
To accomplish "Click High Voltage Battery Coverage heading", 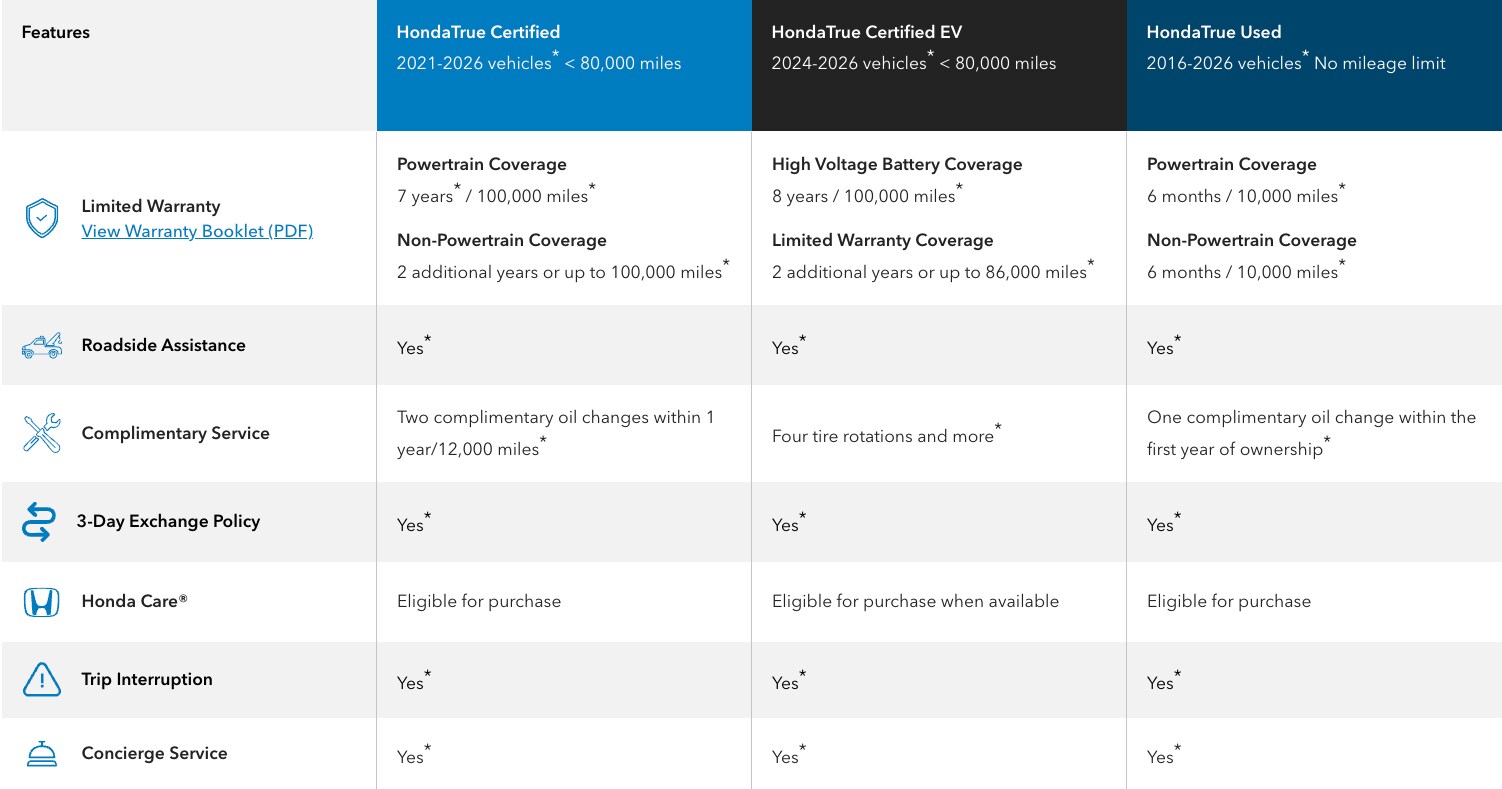I will pos(897,164).
